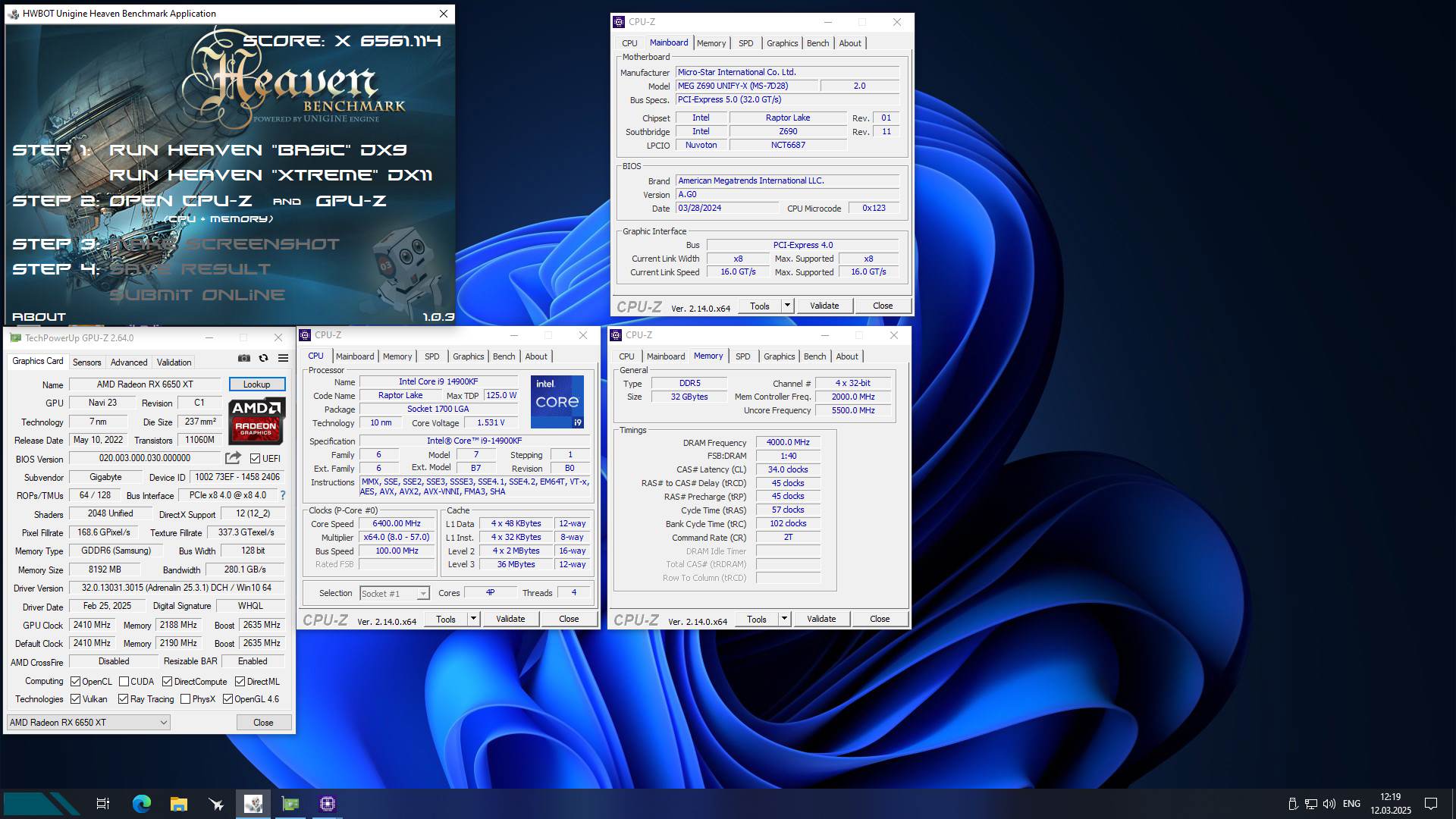Click Tools button in CPU-Z Memory window

(x=757, y=620)
